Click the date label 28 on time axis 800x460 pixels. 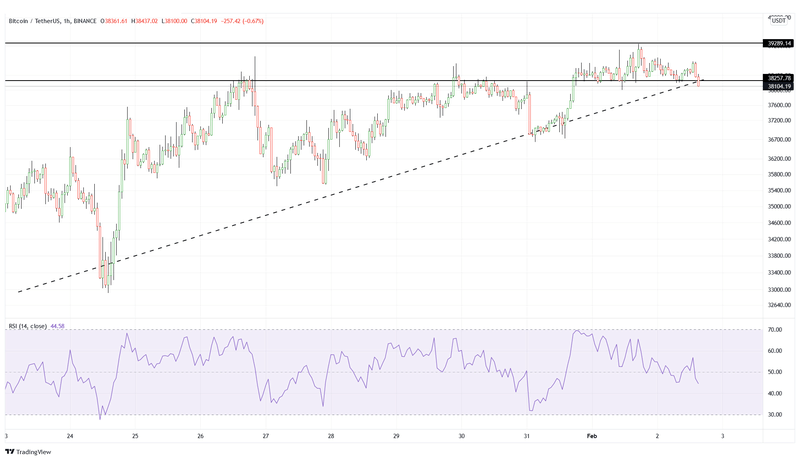[x=331, y=436]
